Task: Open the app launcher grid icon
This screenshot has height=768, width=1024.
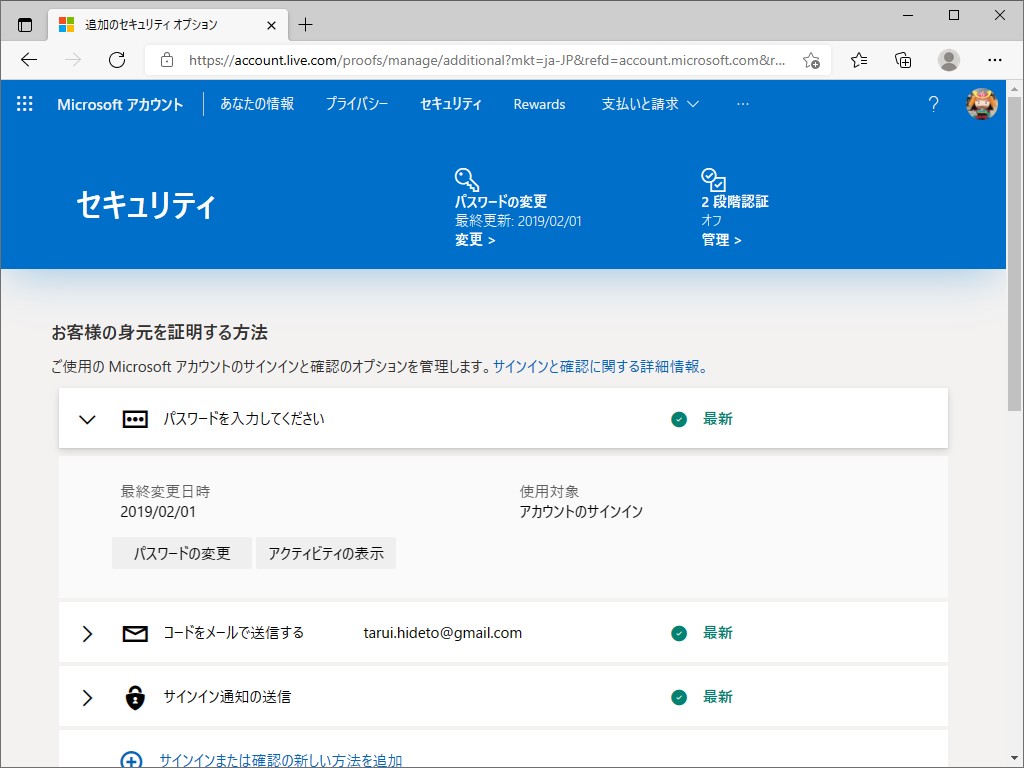Action: pos(24,103)
